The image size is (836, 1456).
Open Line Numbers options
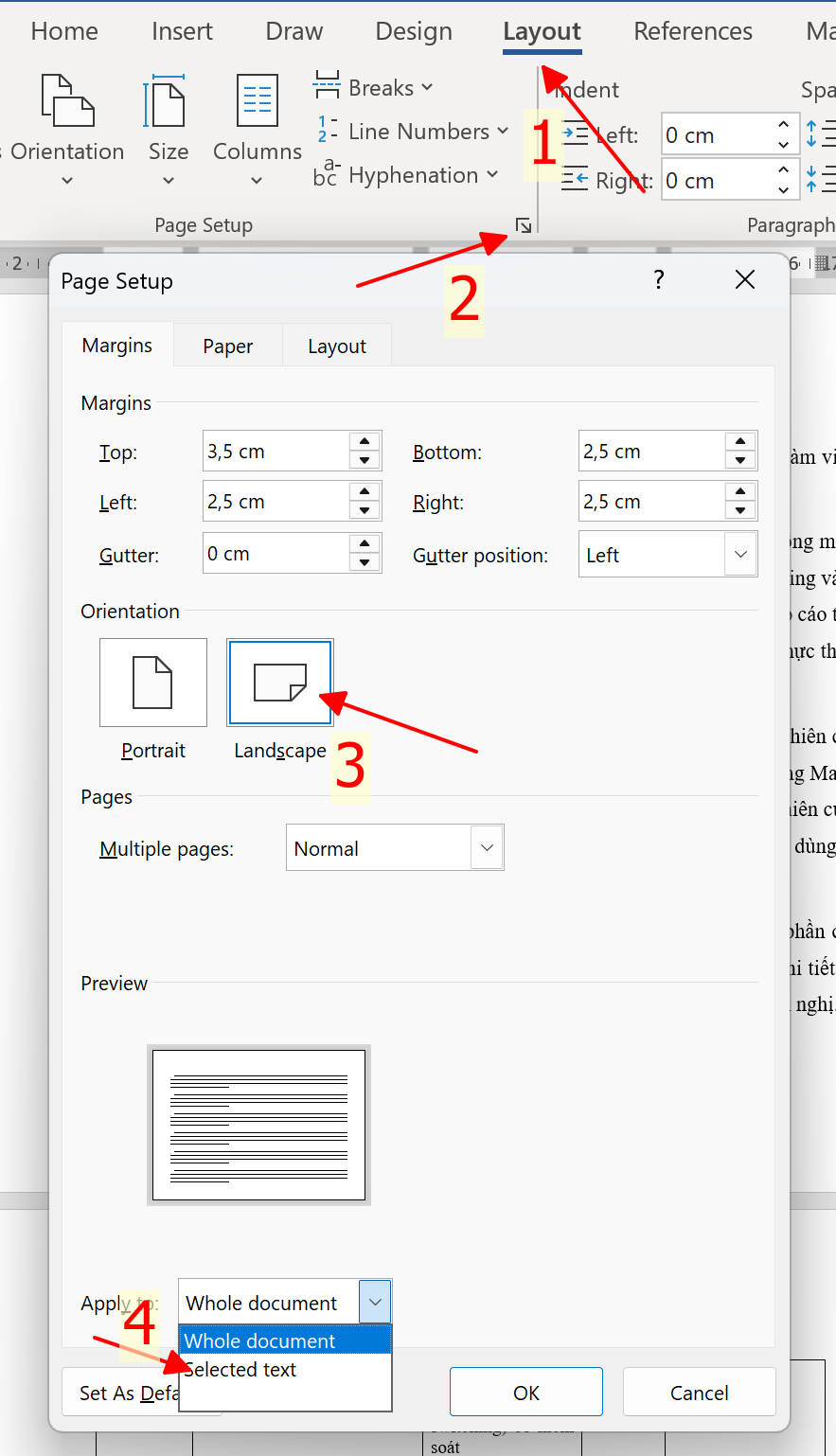tap(412, 132)
